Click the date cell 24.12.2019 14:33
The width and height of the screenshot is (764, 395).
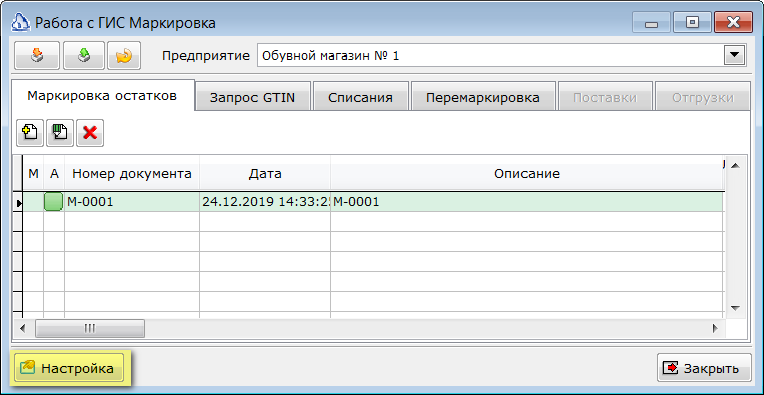265,202
